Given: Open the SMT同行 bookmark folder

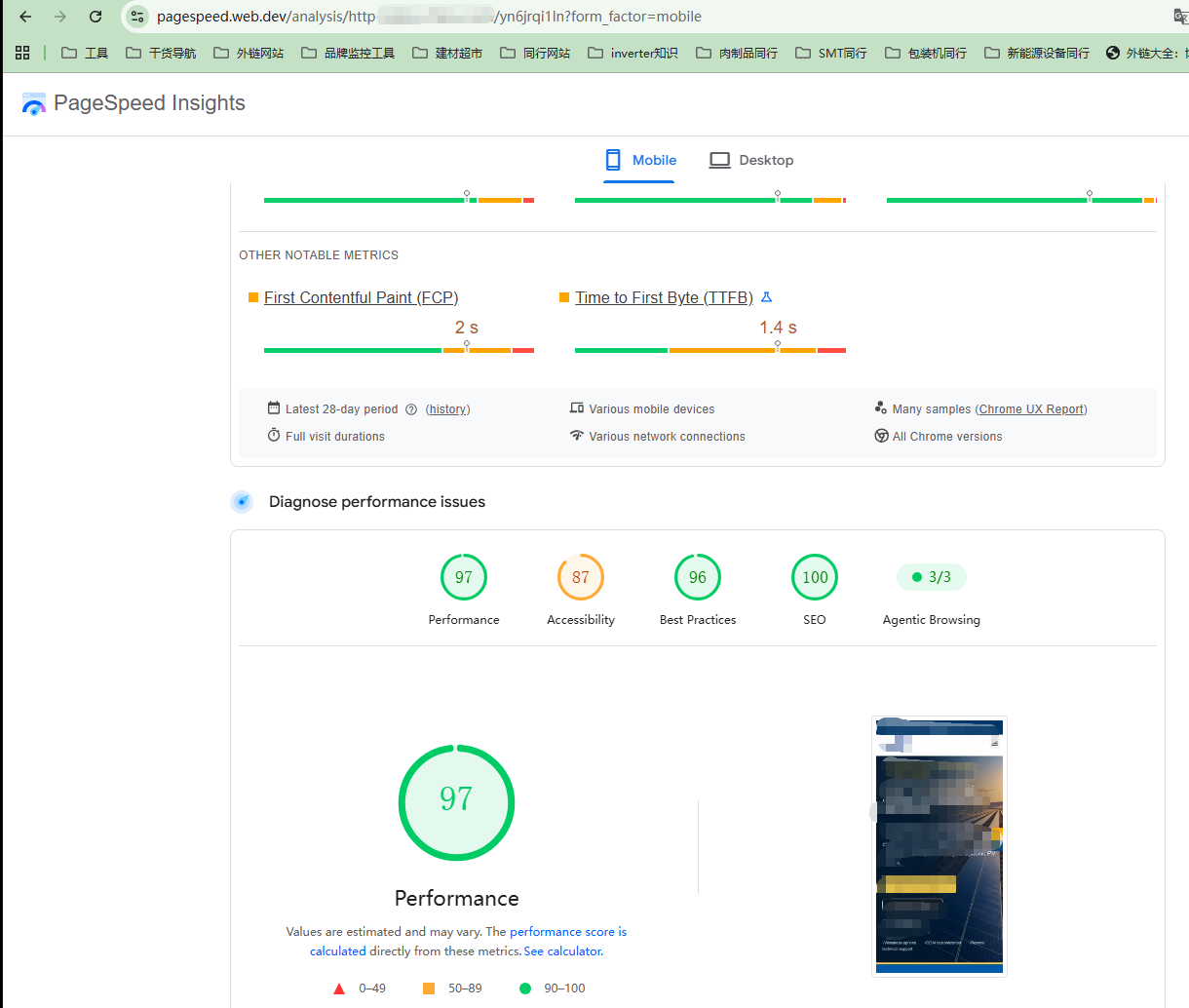Looking at the screenshot, I should (x=831, y=53).
